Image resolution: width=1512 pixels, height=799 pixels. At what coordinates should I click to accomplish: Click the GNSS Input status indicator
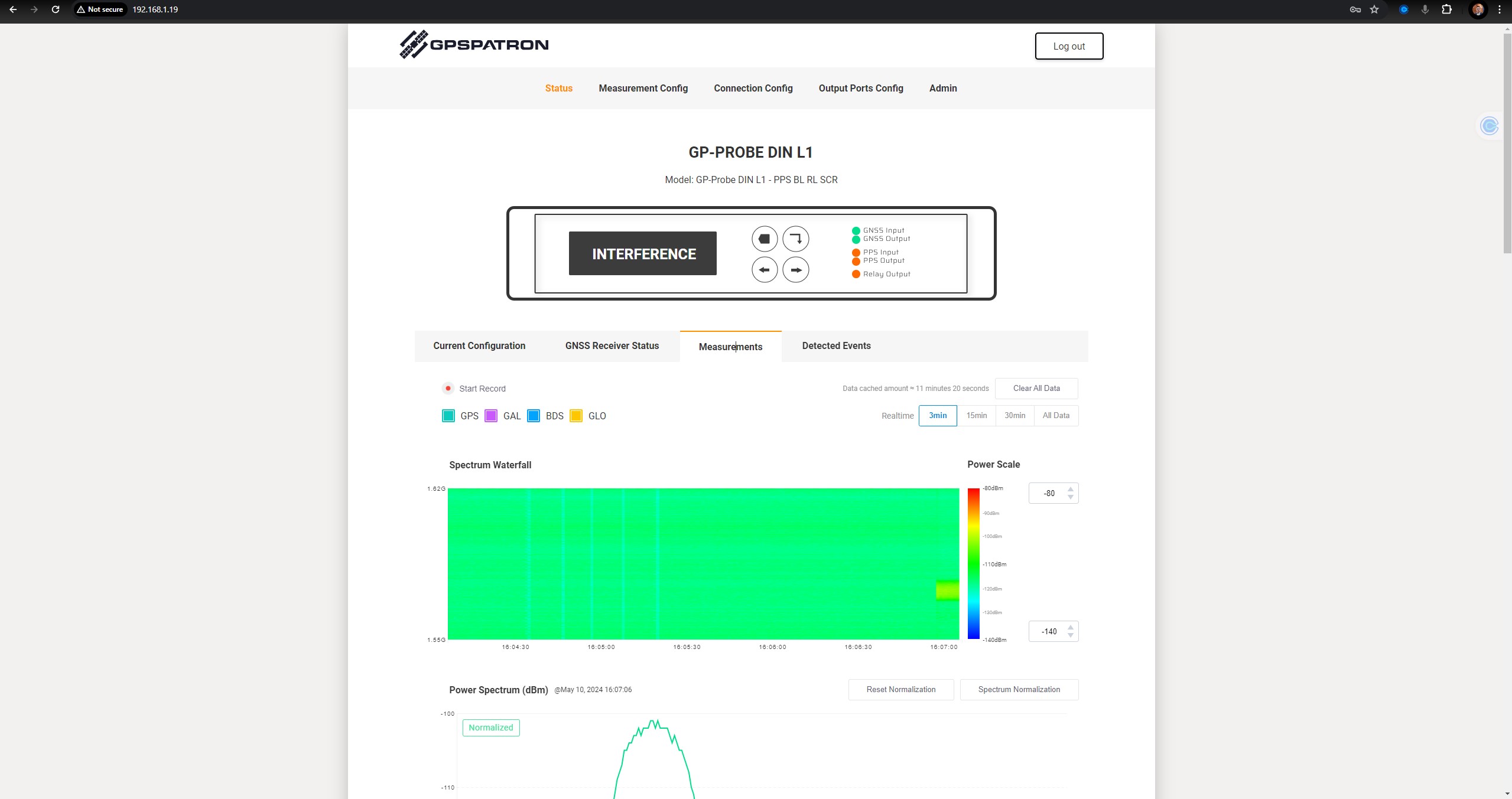[x=856, y=230]
